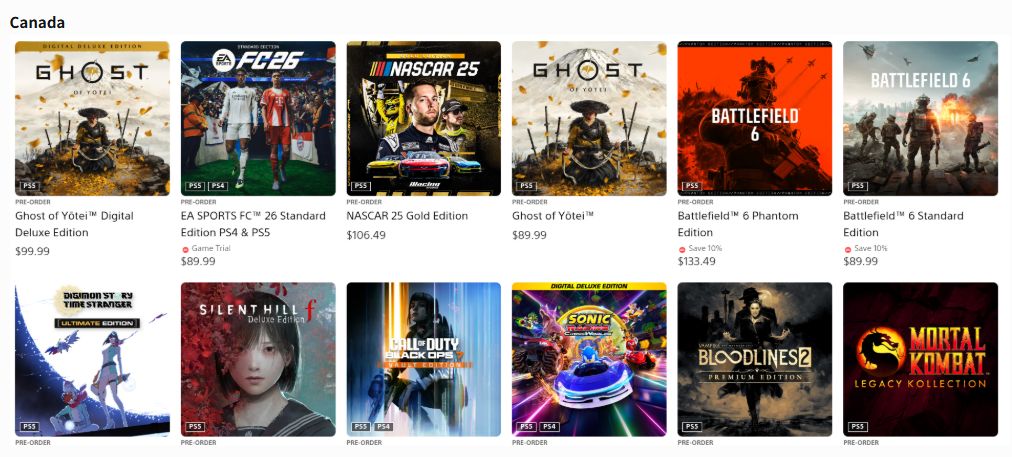Click the NASCAR 25 Gold Edition title link
Image resolution: width=1012 pixels, height=457 pixels.
point(407,216)
